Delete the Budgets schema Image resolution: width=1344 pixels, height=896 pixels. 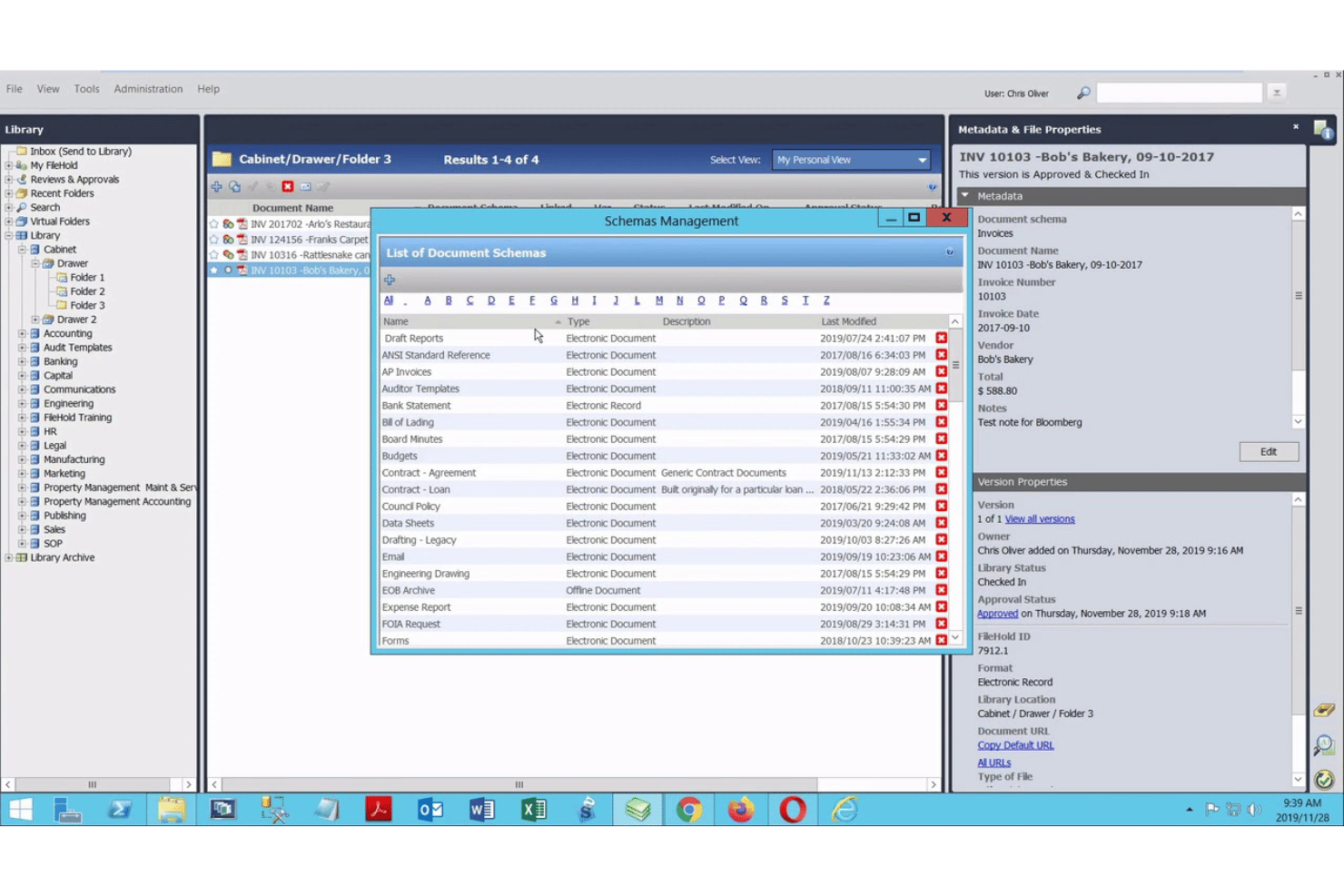pyautogui.click(x=942, y=456)
